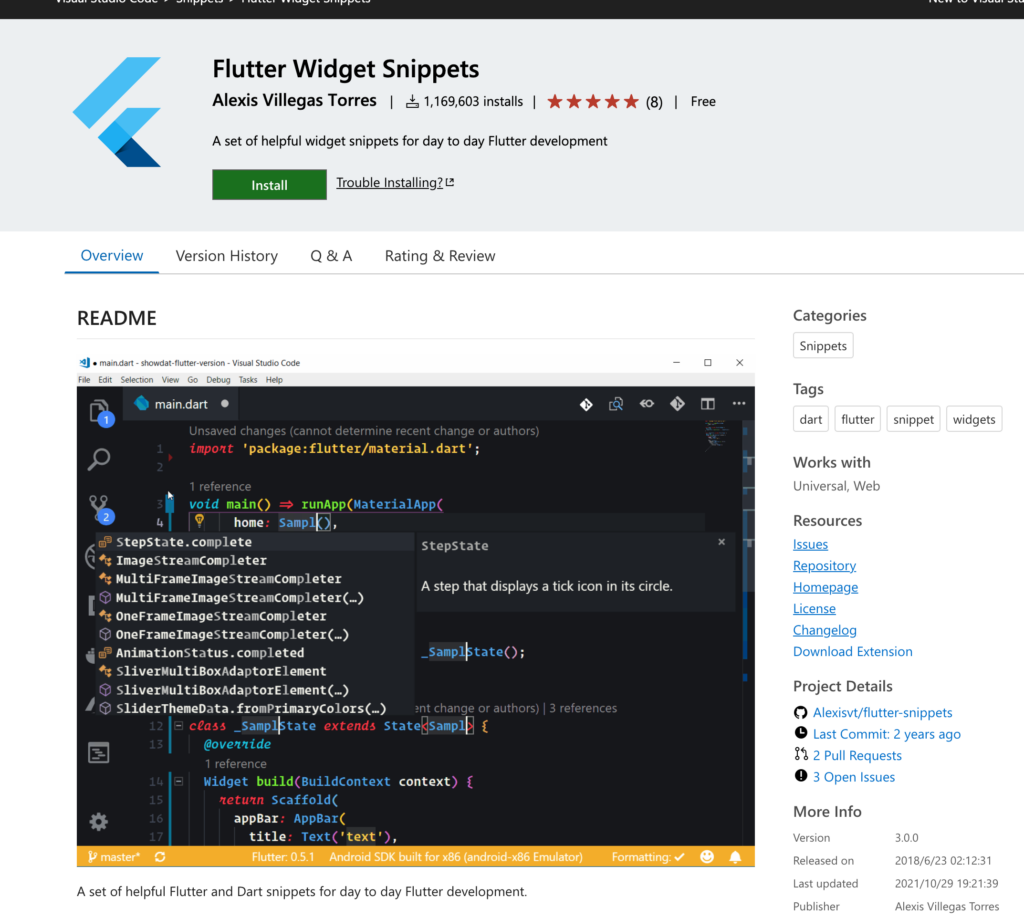Open the Overview tab
Screen dimensions: 1024x918
[x=112, y=255]
